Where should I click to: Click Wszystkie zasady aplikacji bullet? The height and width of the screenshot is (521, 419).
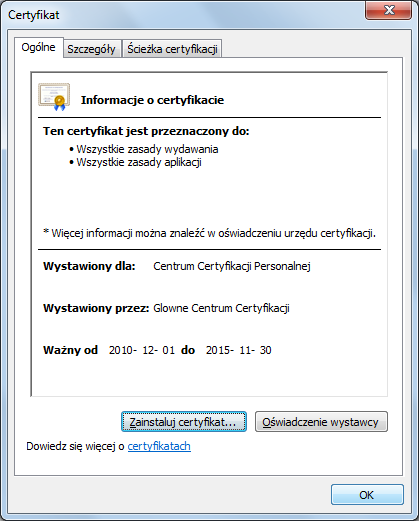coord(135,162)
